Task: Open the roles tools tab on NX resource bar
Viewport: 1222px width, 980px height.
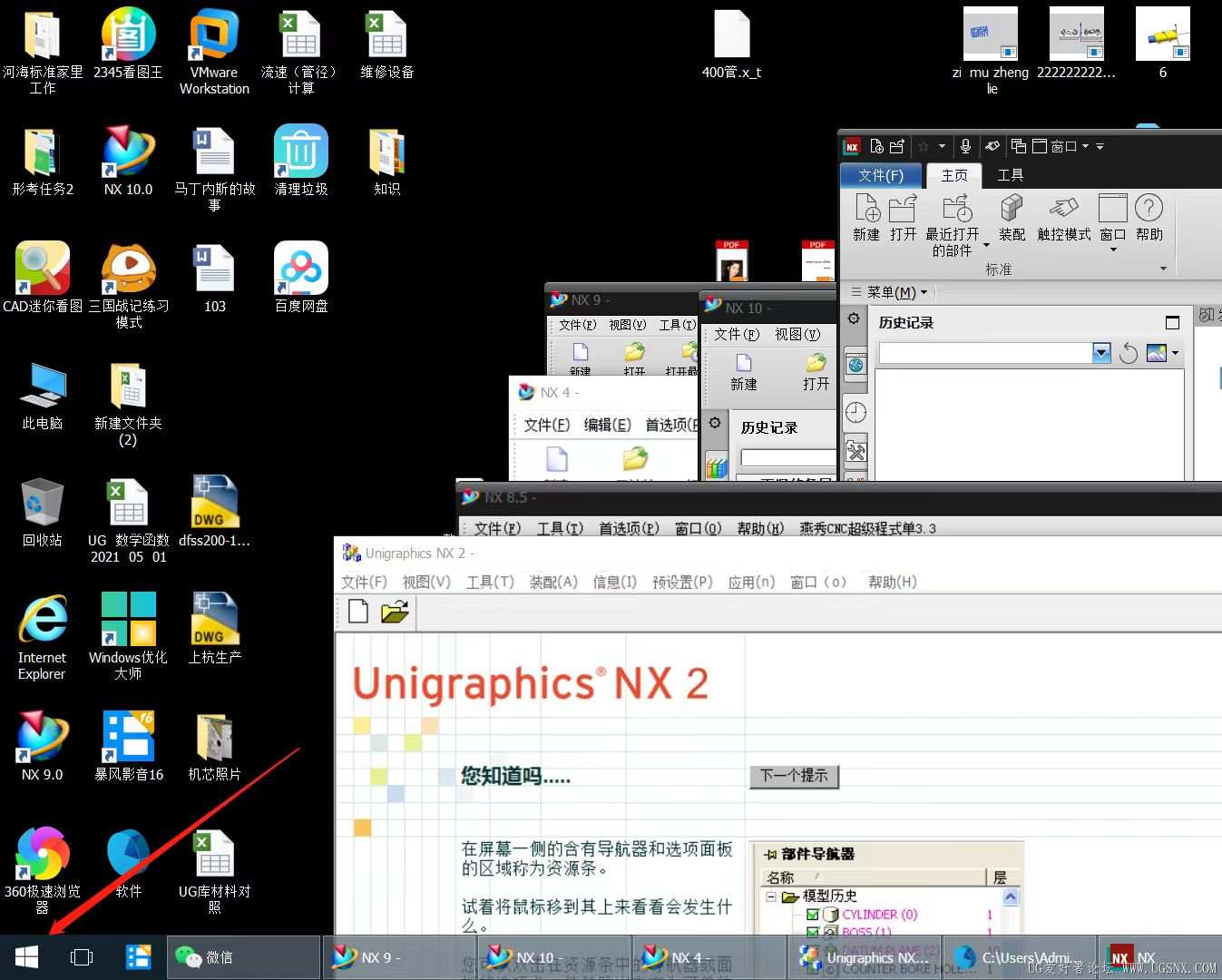Action: [x=855, y=451]
